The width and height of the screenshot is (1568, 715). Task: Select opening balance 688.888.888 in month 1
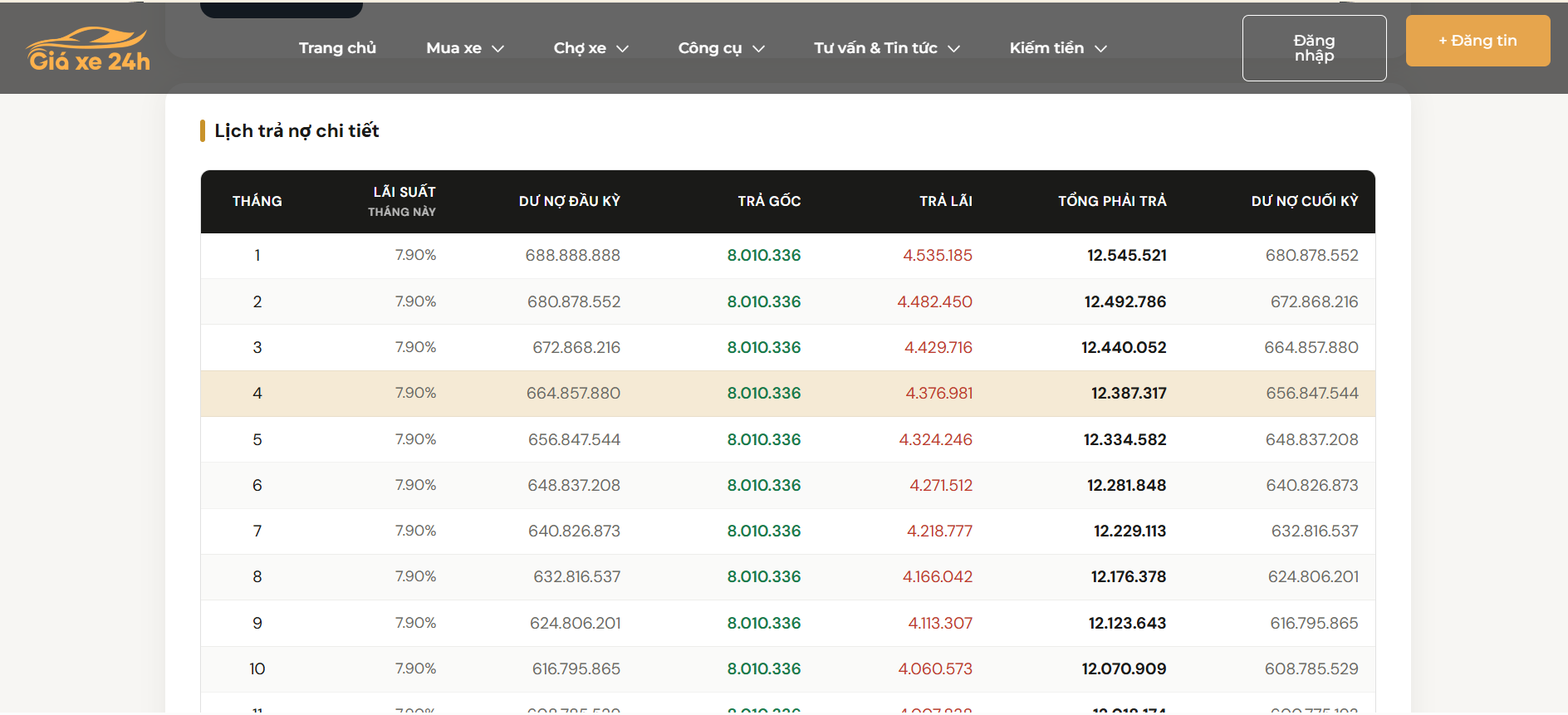[x=573, y=256]
